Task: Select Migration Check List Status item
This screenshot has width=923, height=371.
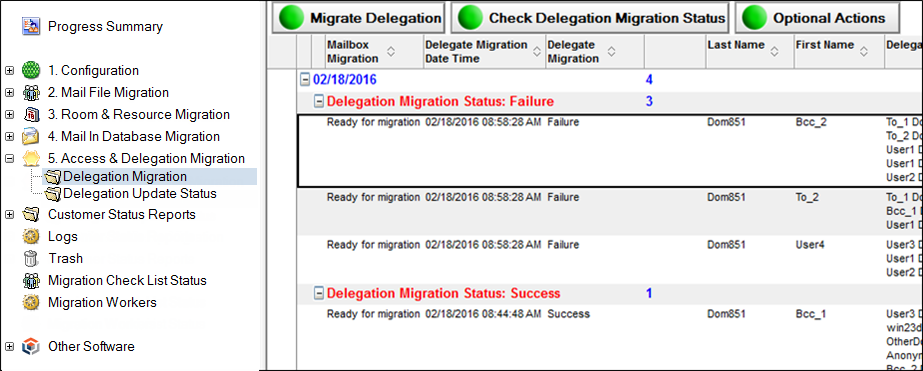Action: pos(127,280)
